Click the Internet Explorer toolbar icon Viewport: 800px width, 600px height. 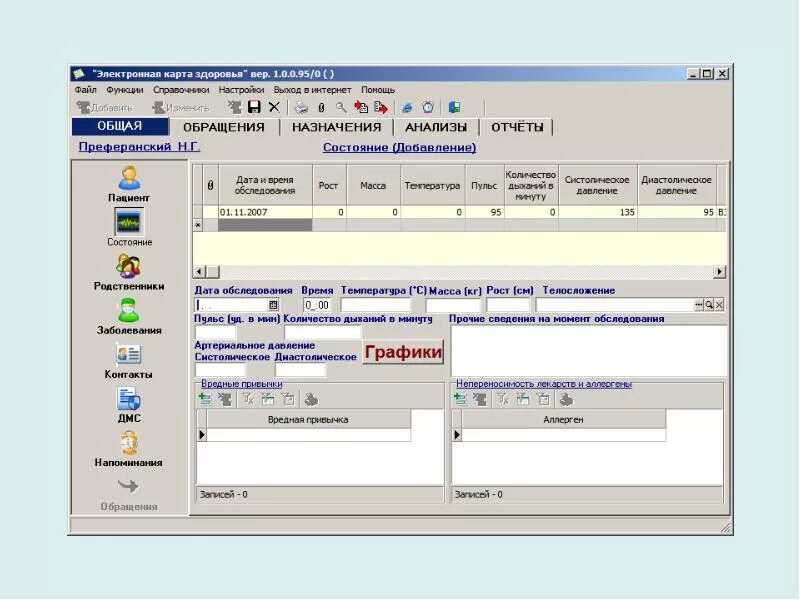407,108
